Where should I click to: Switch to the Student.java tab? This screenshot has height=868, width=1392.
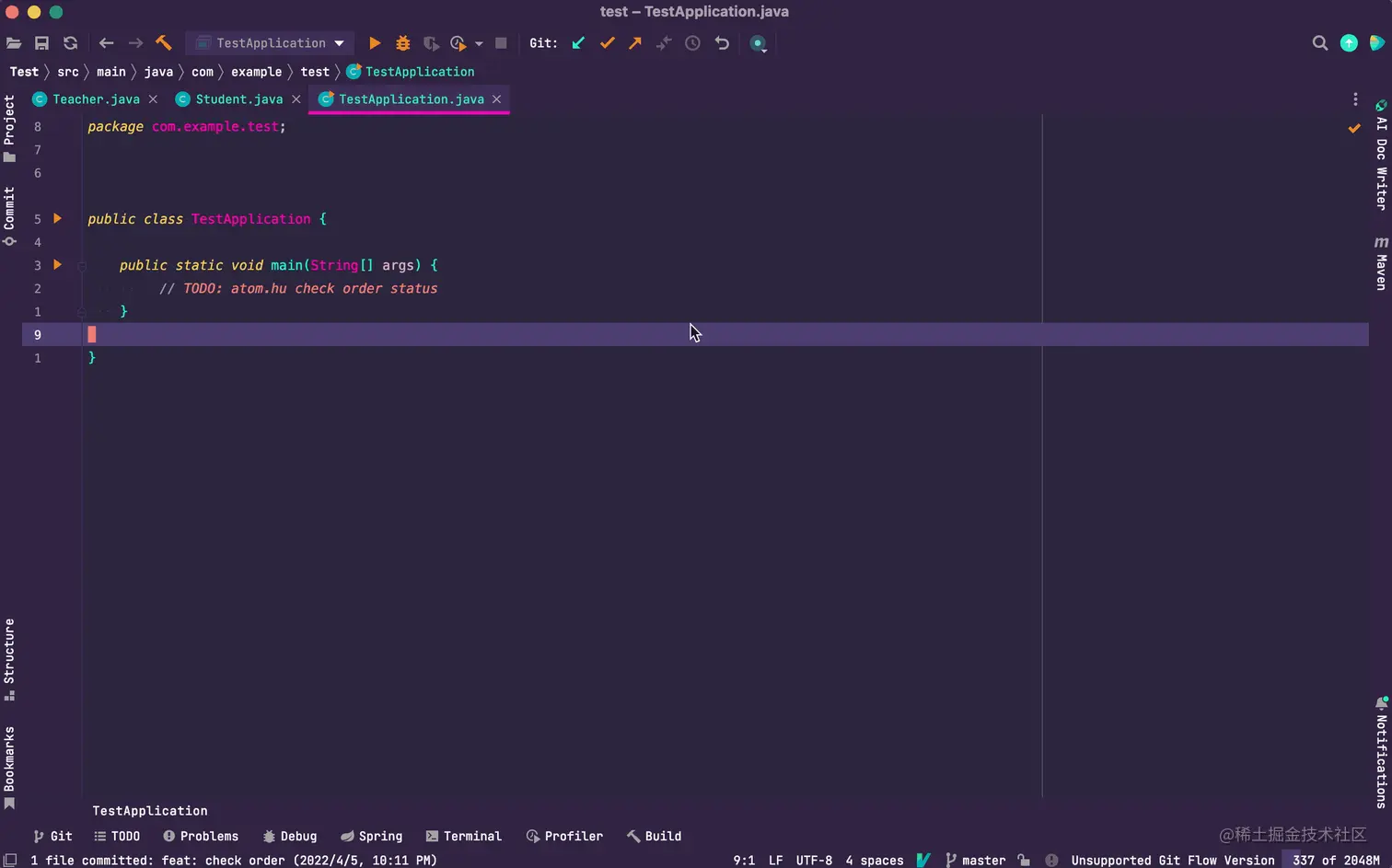(x=239, y=99)
